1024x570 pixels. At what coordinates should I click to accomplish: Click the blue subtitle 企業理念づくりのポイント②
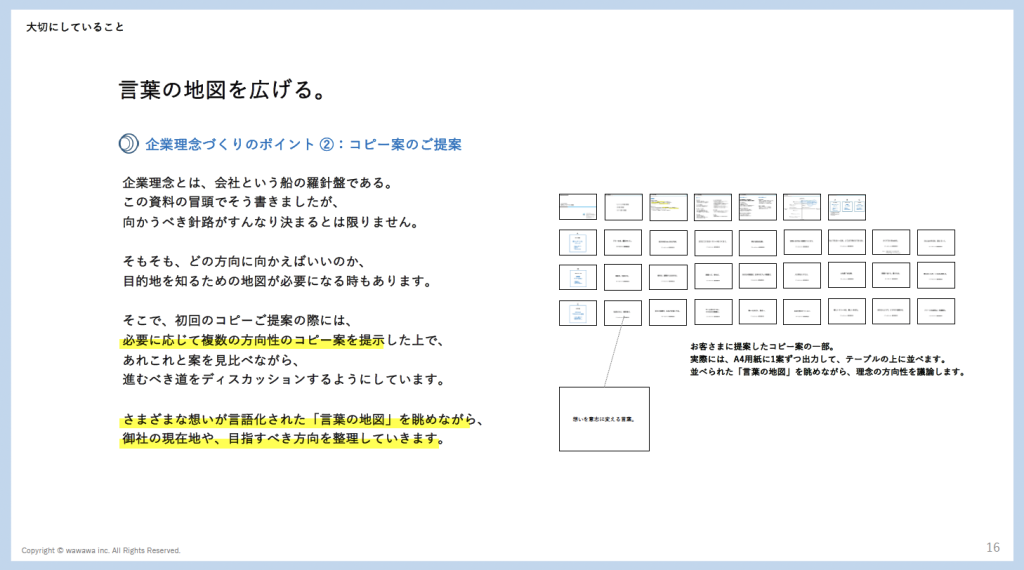point(303,144)
